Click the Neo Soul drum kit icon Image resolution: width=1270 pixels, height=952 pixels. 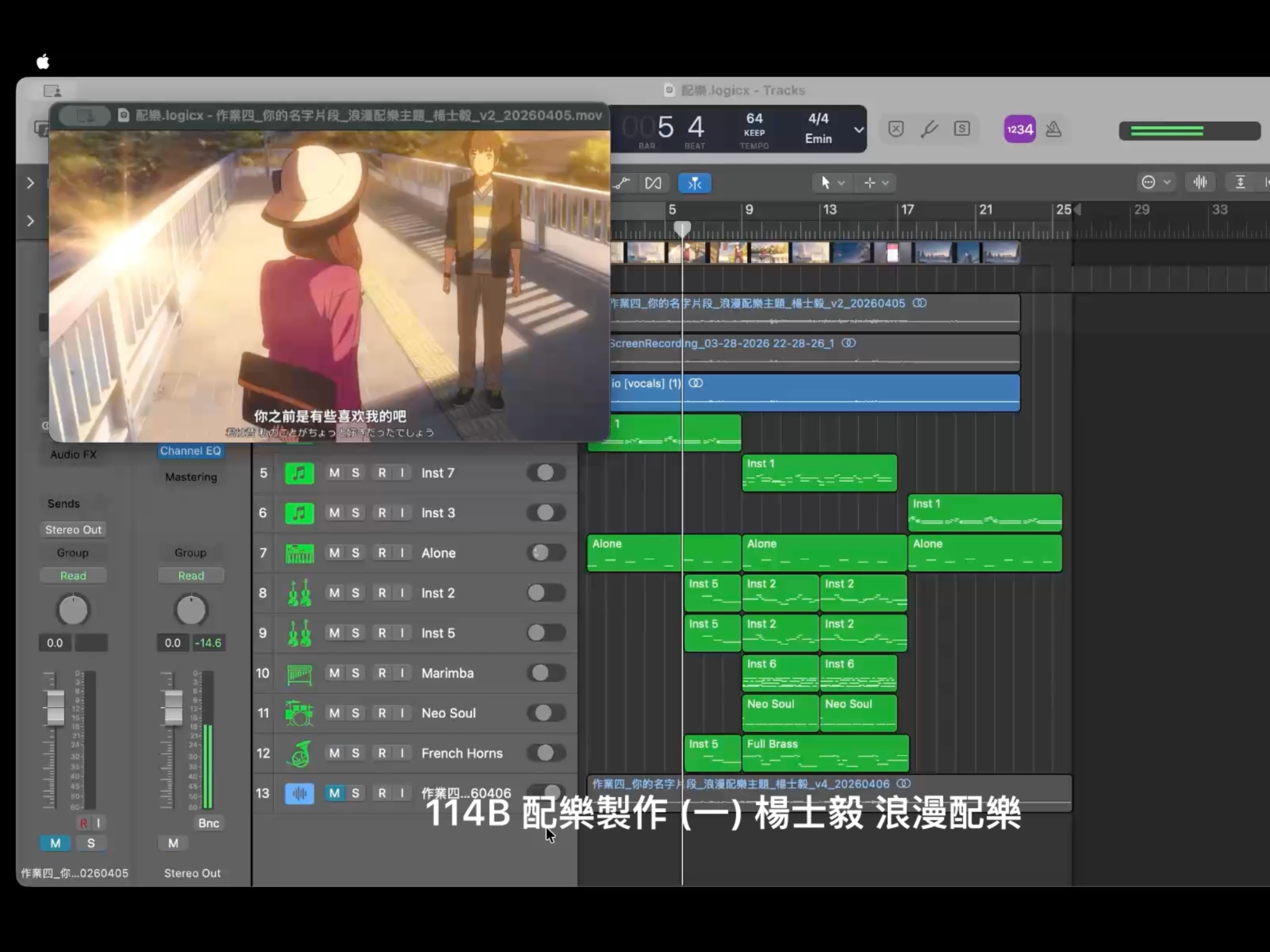299,713
